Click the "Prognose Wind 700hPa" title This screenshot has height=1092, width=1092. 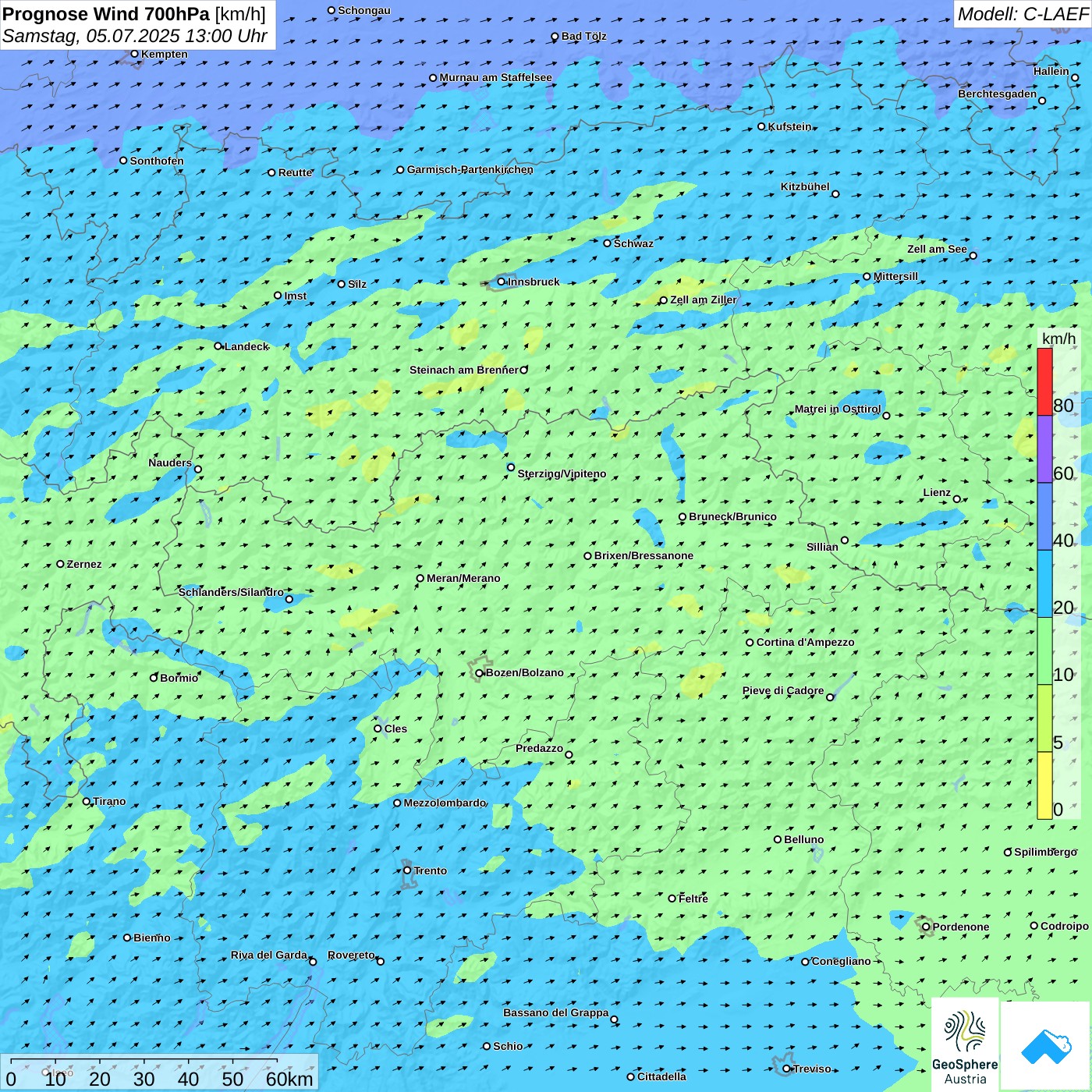click(x=106, y=14)
